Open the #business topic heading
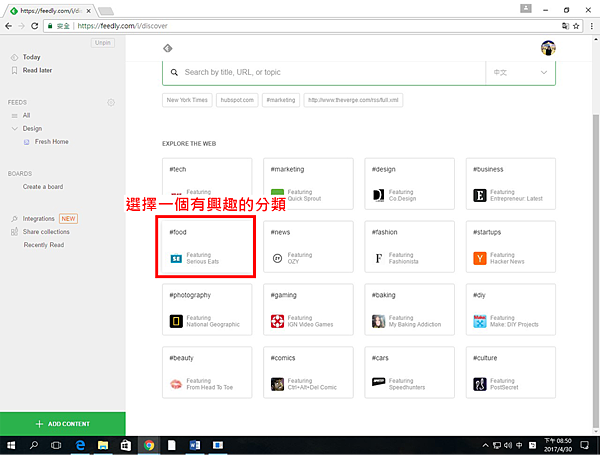This screenshot has width=600, height=458. coord(488,169)
